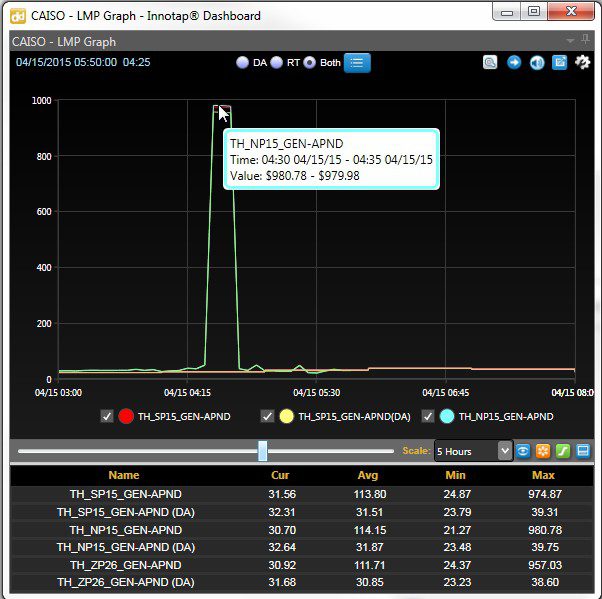This screenshot has height=599, width=602.
Task: Click Cur value 31.56
Action: [x=282, y=494]
